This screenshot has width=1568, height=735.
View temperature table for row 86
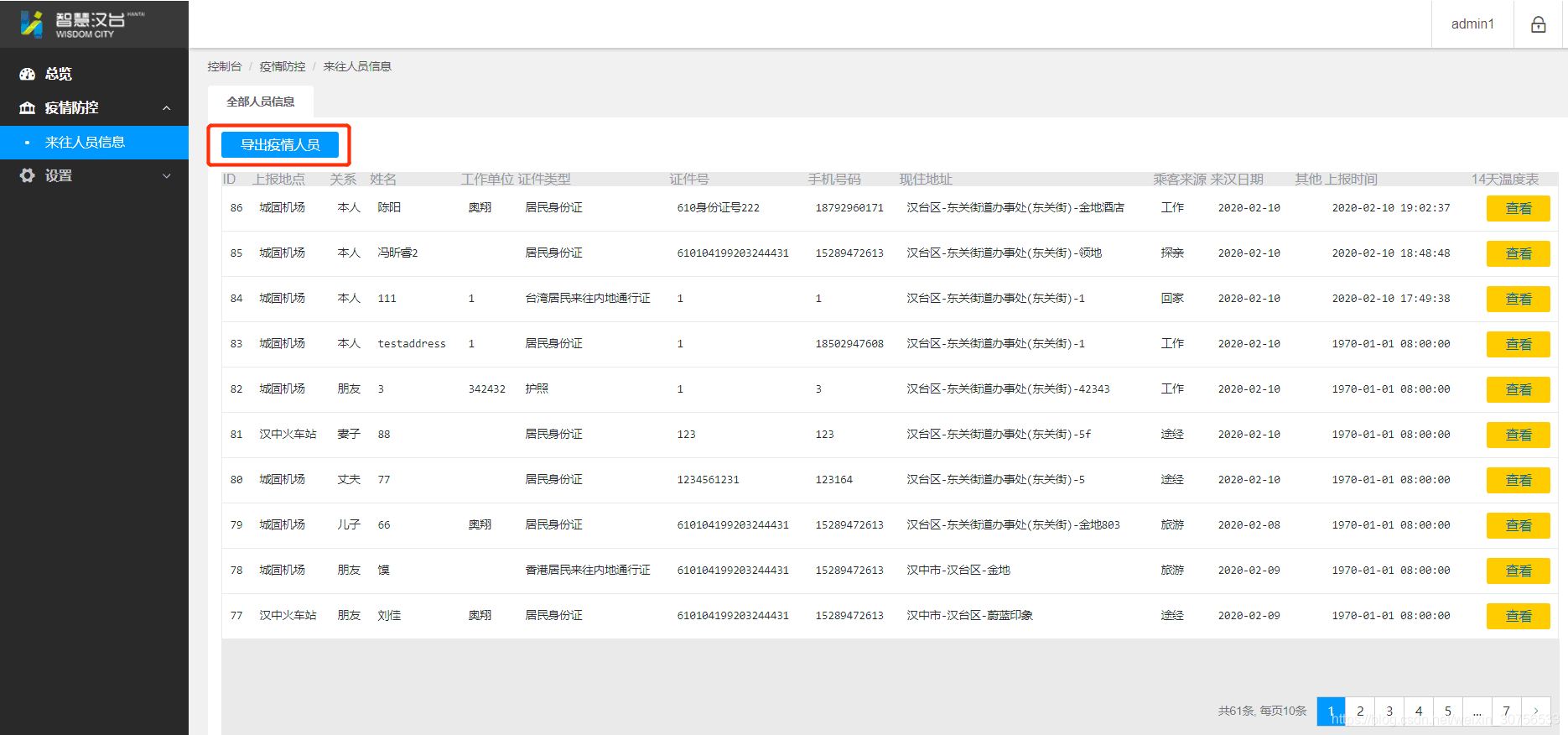1519,209
